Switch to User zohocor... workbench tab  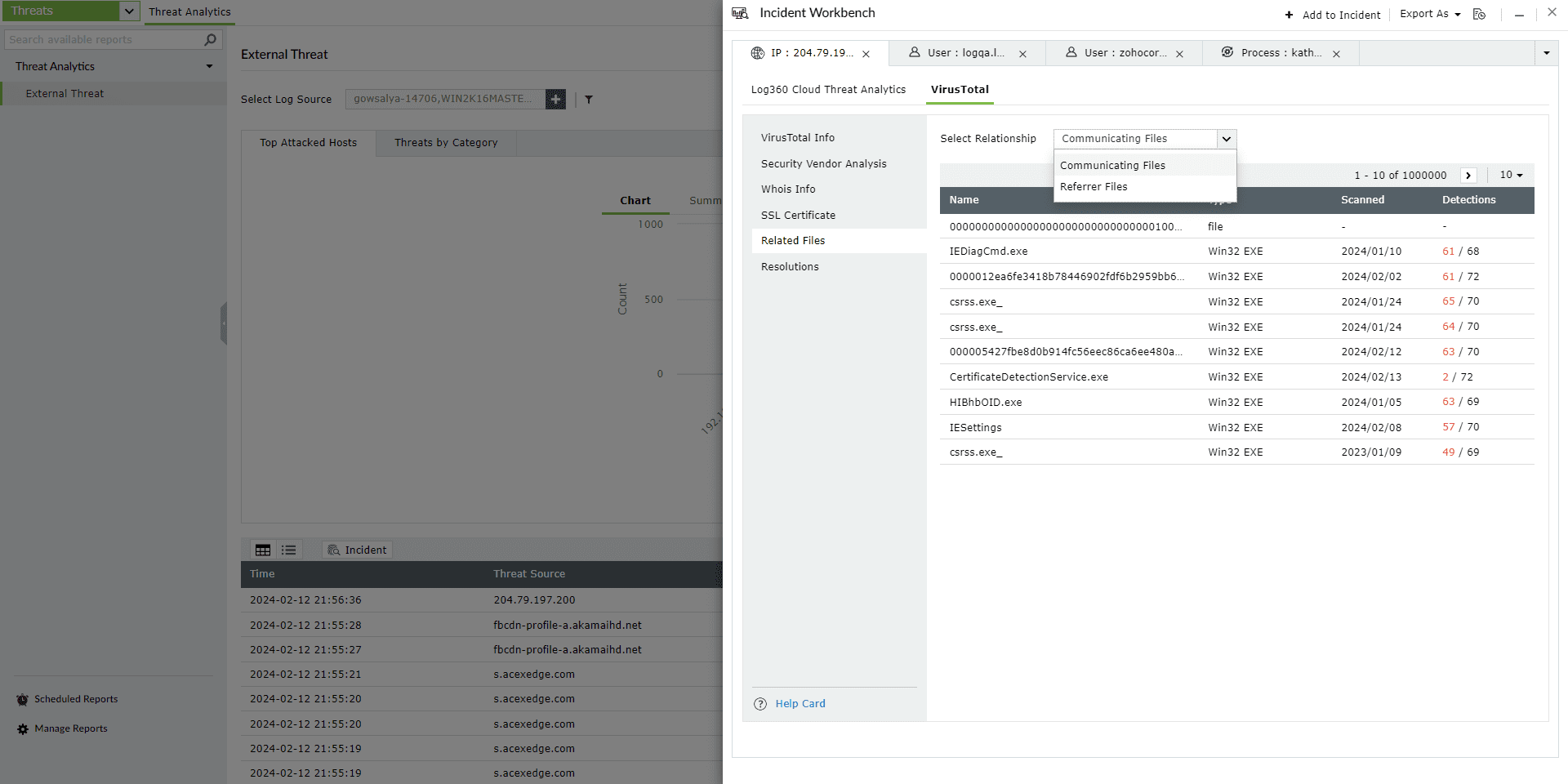click(x=1124, y=53)
